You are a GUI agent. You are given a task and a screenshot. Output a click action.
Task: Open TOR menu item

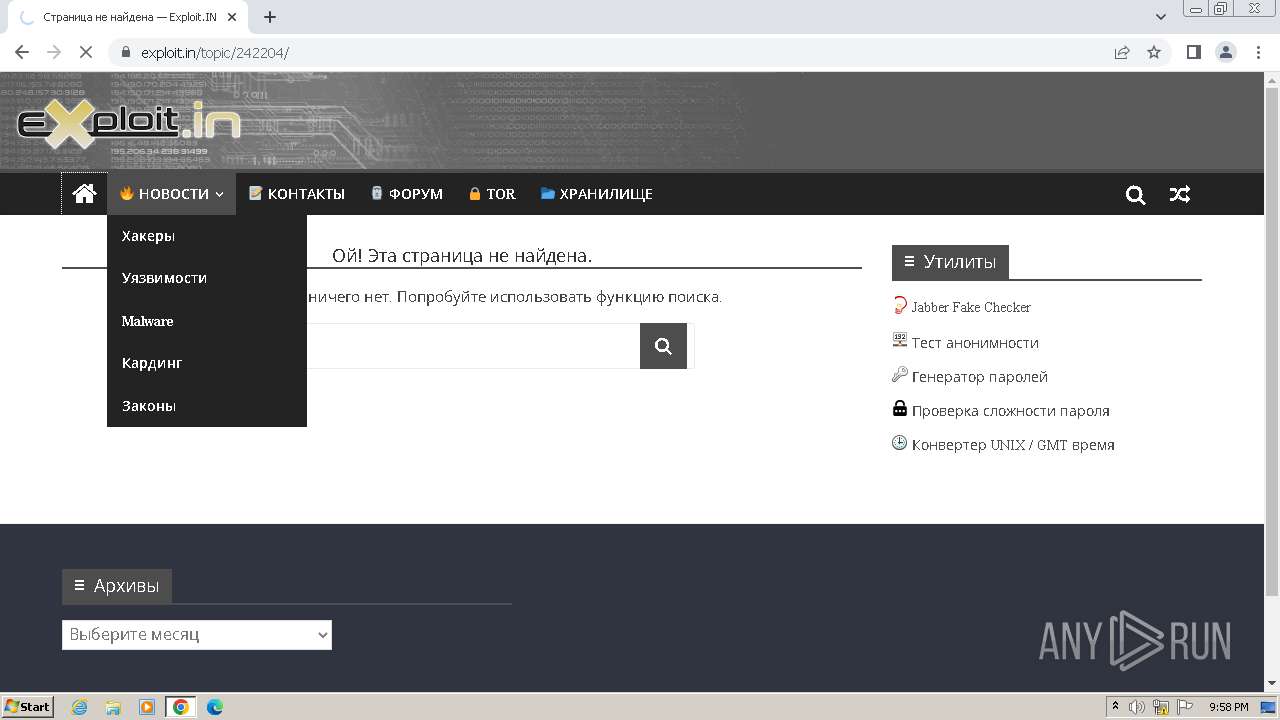click(x=492, y=194)
